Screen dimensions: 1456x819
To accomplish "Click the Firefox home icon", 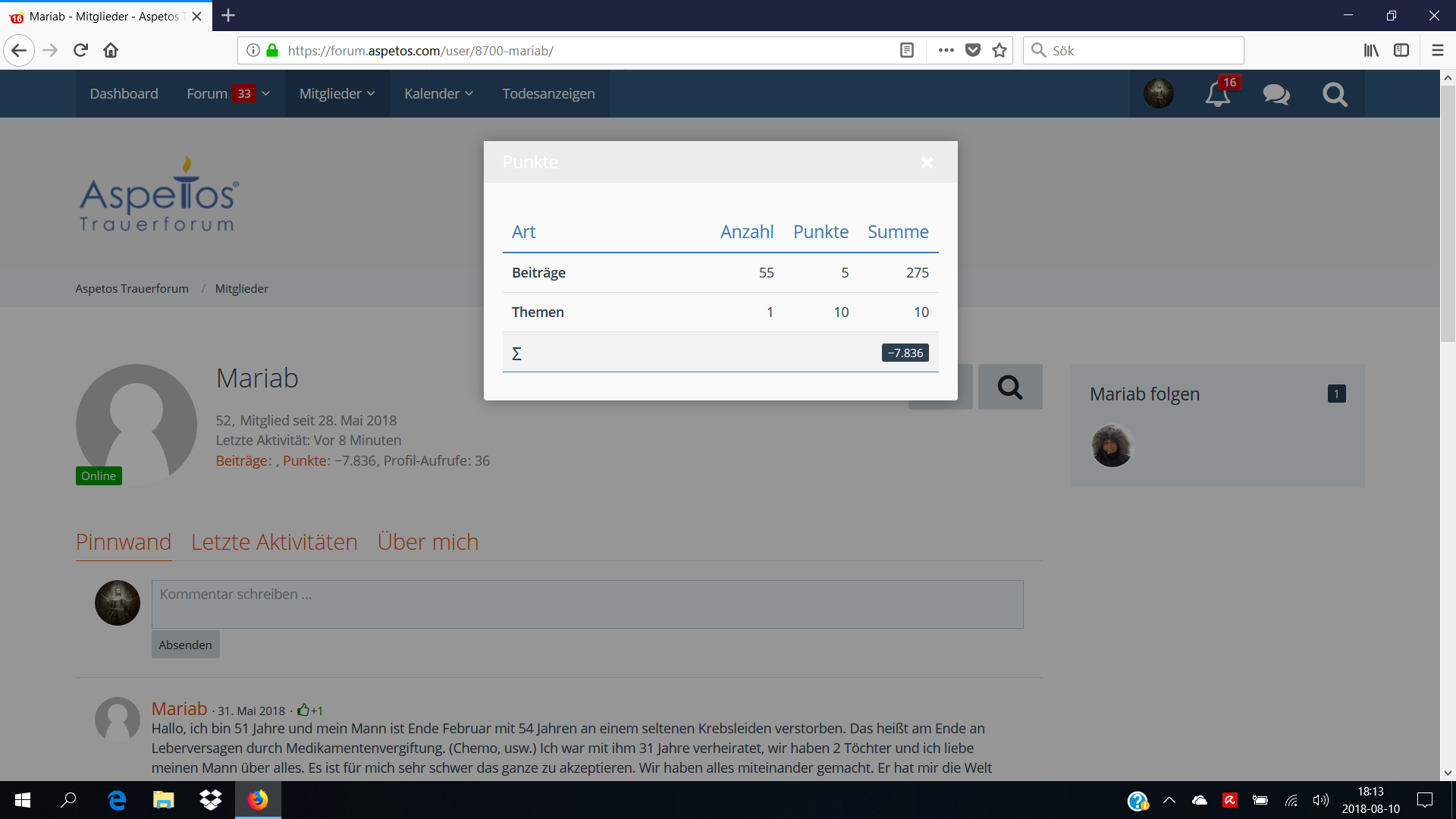I will tap(111, 51).
